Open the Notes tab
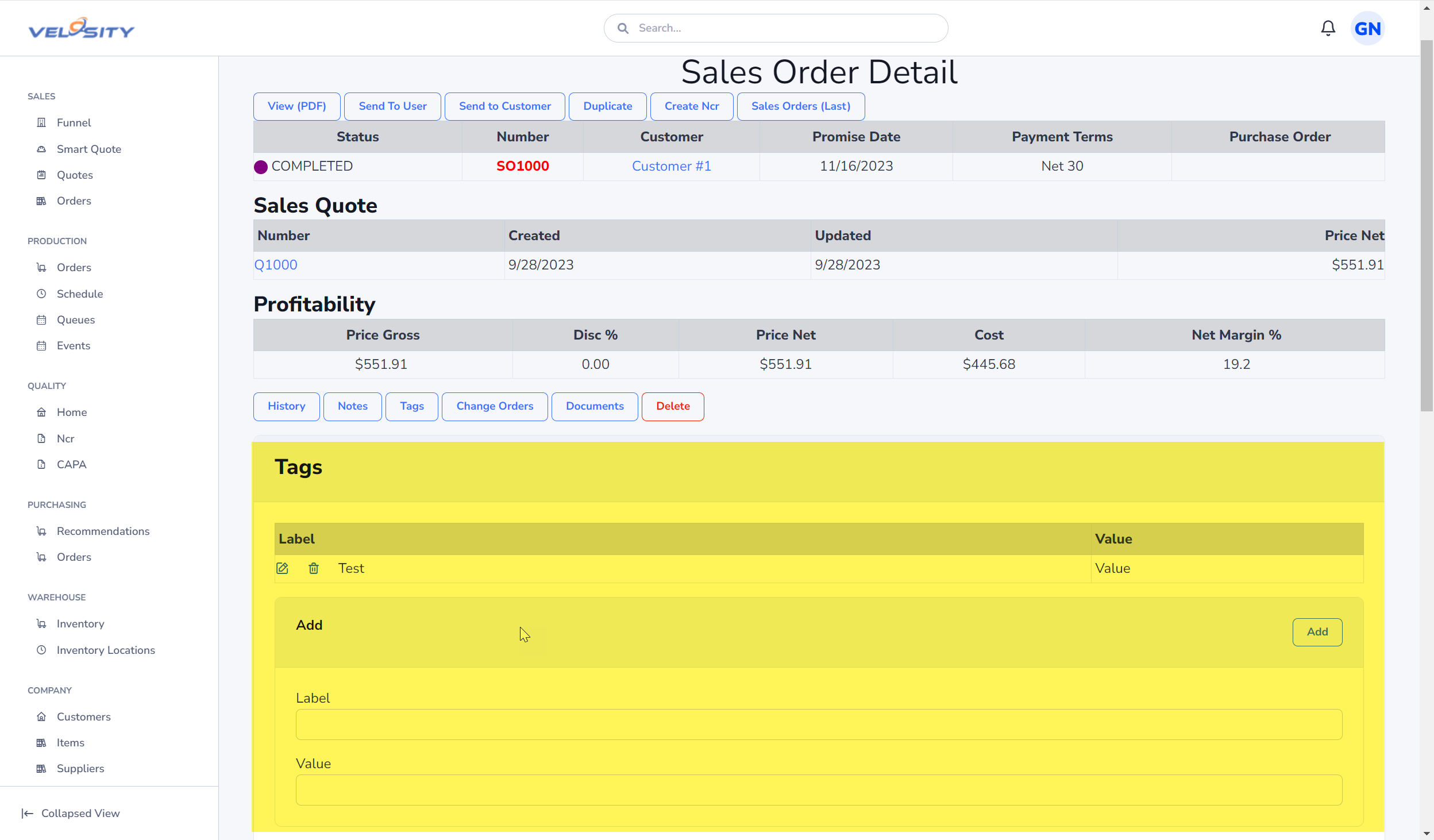The height and width of the screenshot is (840, 1434). [x=352, y=406]
